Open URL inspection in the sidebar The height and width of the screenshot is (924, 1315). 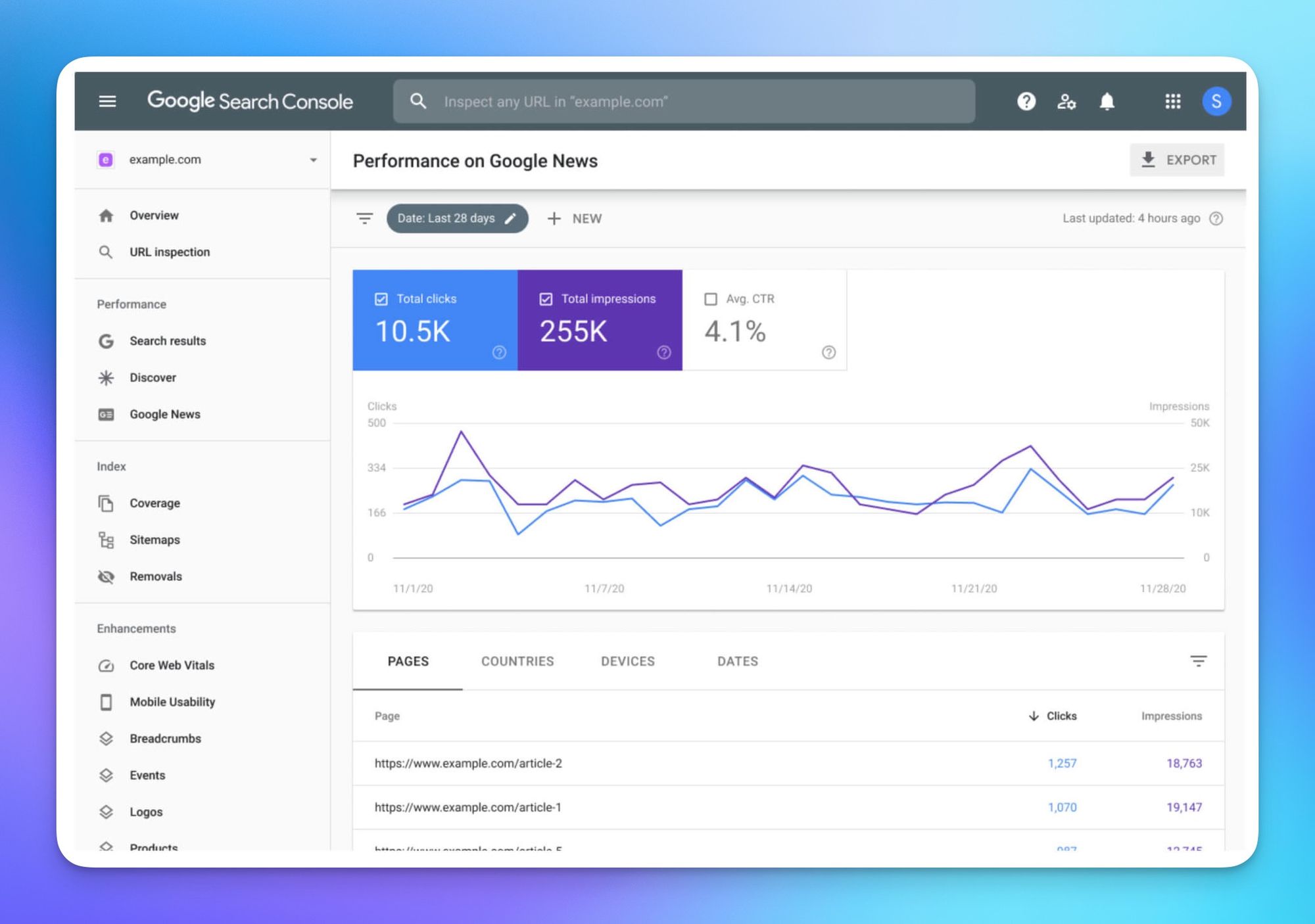(170, 252)
